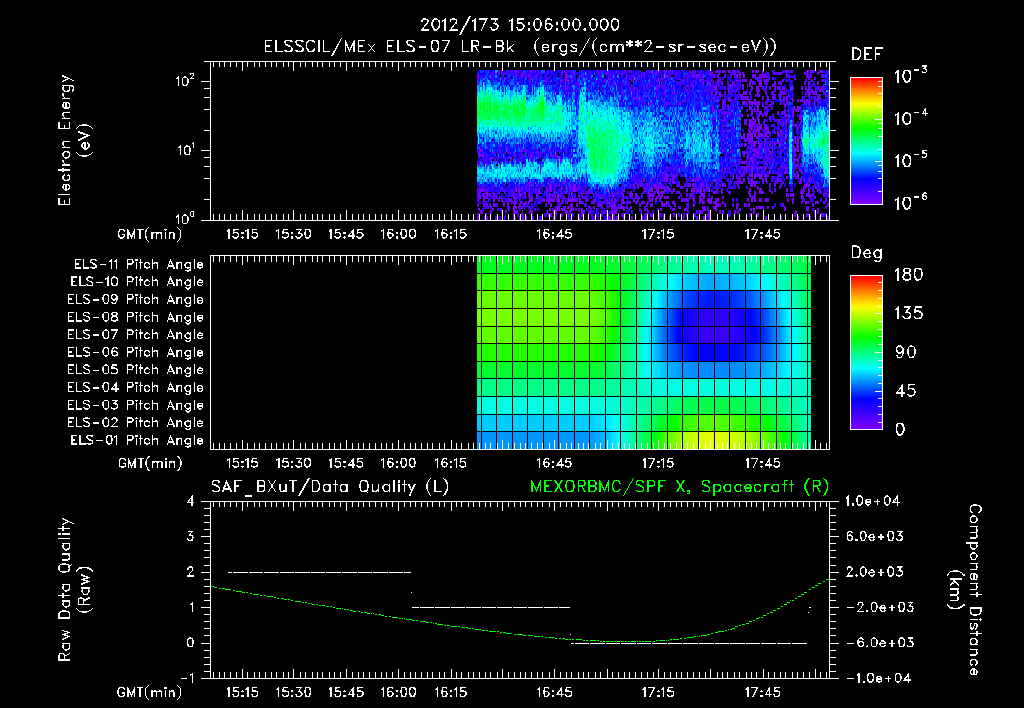Select the ELSSCIL/MEx ELS-07 LR-Bk plot title
This screenshot has height=708, width=1024.
point(520,47)
